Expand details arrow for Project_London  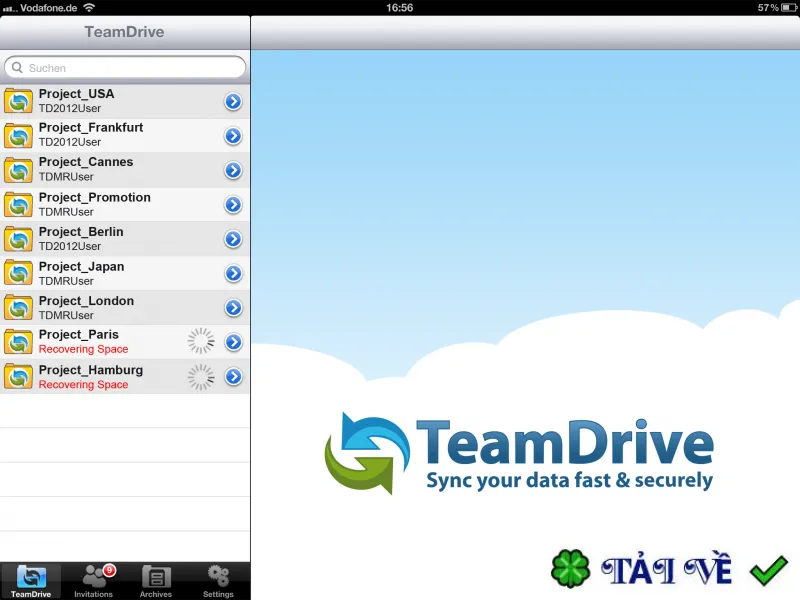tap(233, 308)
